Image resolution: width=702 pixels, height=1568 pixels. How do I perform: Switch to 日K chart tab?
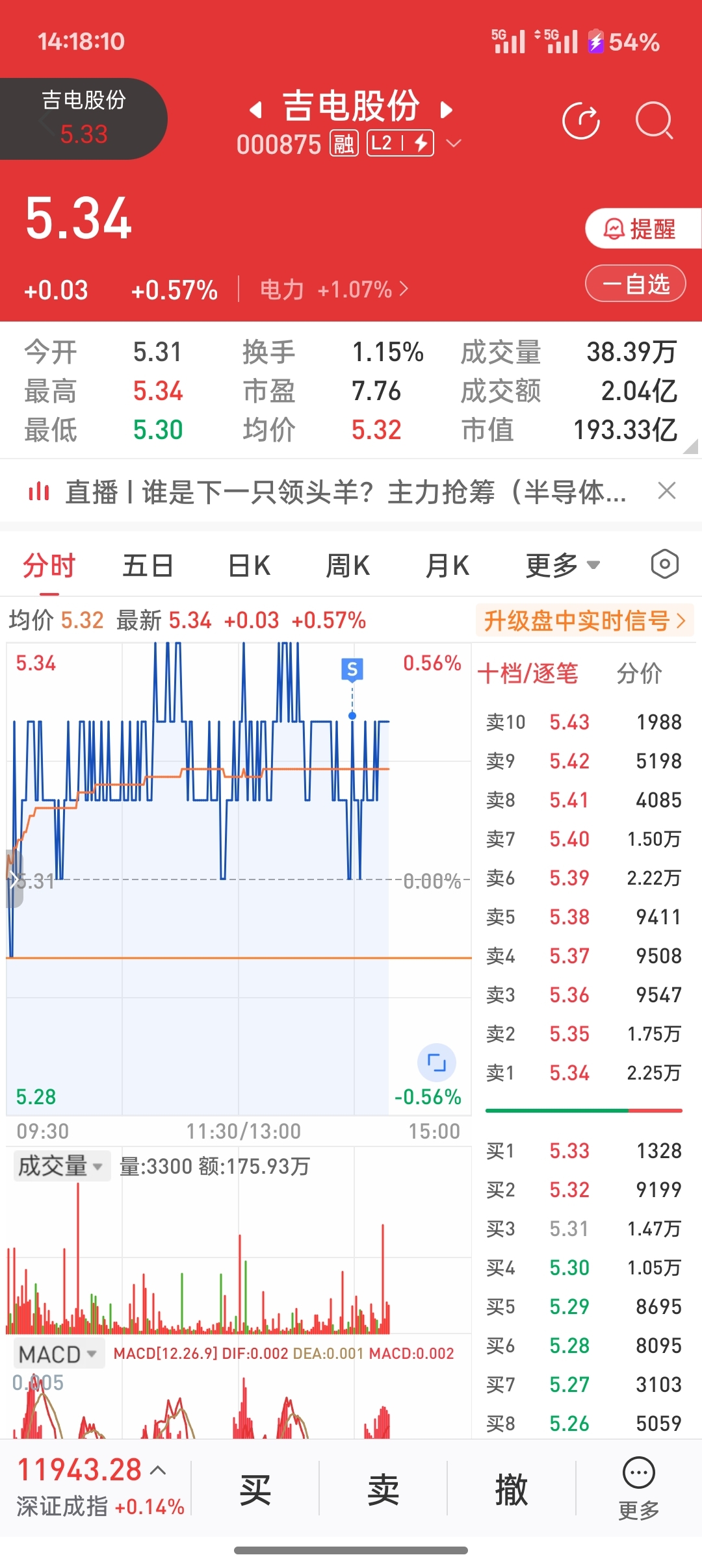coord(250,565)
